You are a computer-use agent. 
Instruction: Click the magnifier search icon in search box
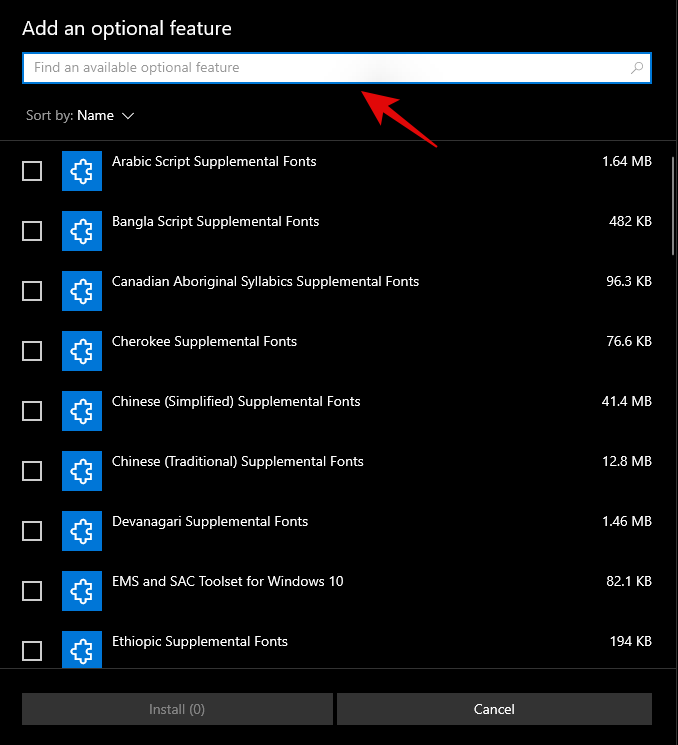click(637, 68)
